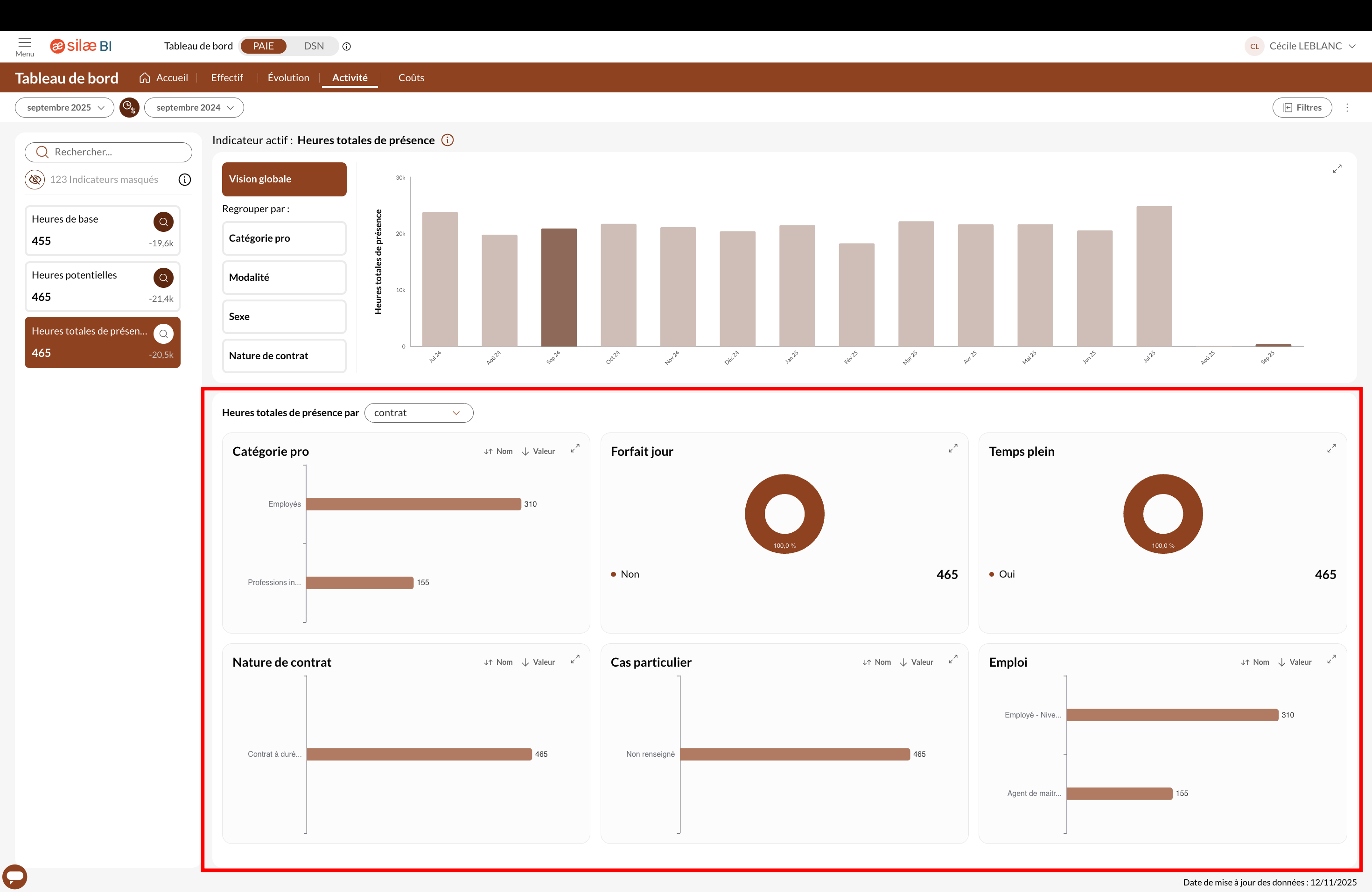Open the chat bubble support icon
The image size is (1372, 892).
coord(15,877)
